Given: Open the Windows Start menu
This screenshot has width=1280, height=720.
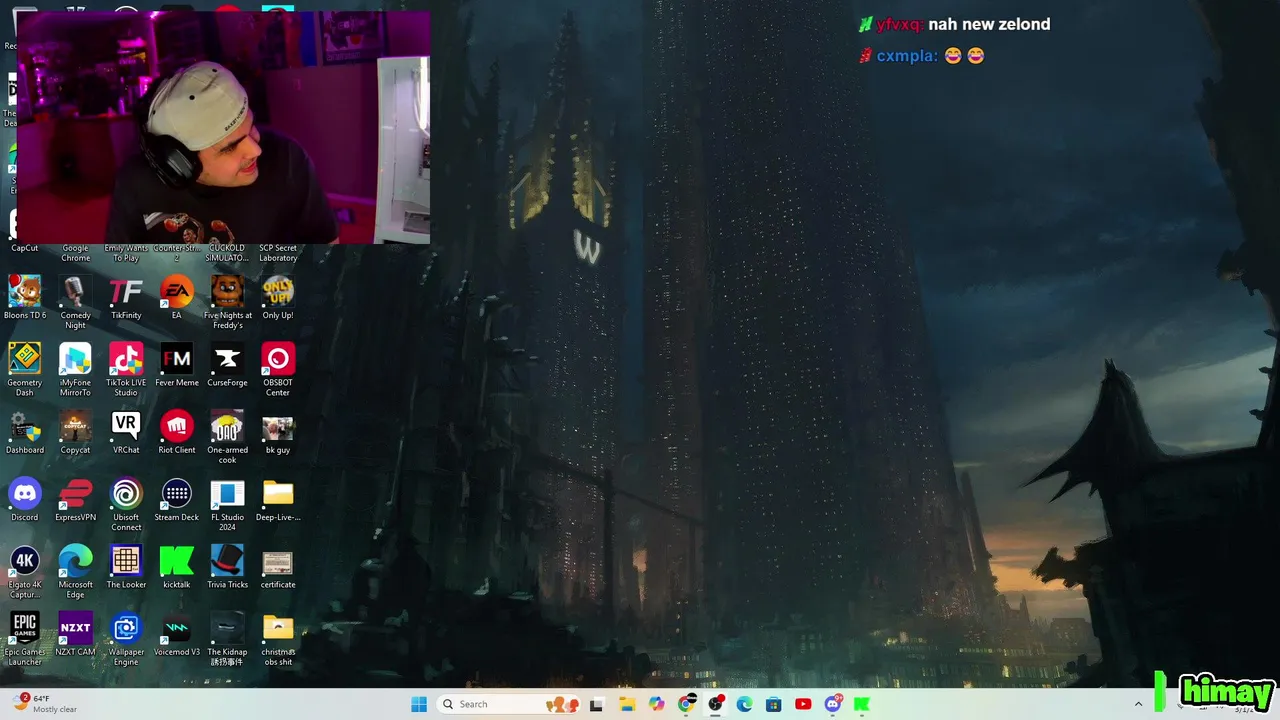Looking at the screenshot, I should click(x=419, y=704).
